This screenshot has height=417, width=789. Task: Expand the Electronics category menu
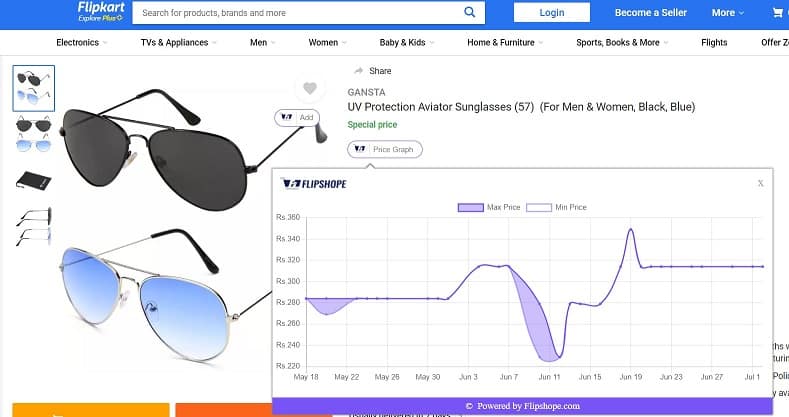(x=81, y=43)
